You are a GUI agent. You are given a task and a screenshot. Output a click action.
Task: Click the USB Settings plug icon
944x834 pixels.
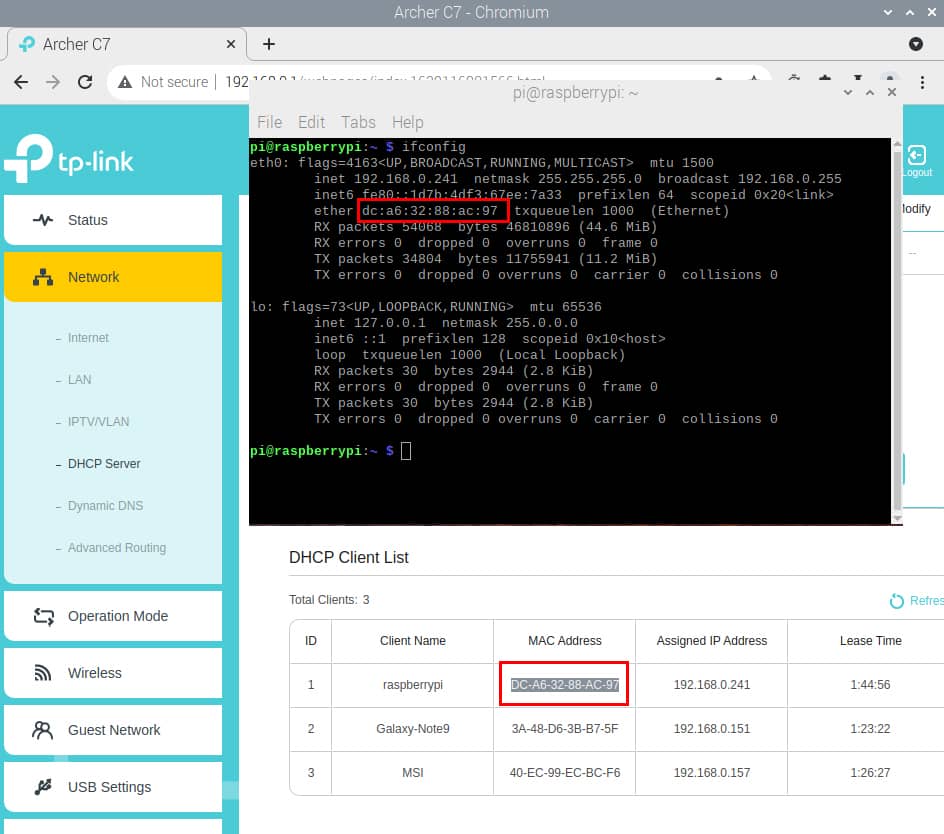pyautogui.click(x=43, y=787)
